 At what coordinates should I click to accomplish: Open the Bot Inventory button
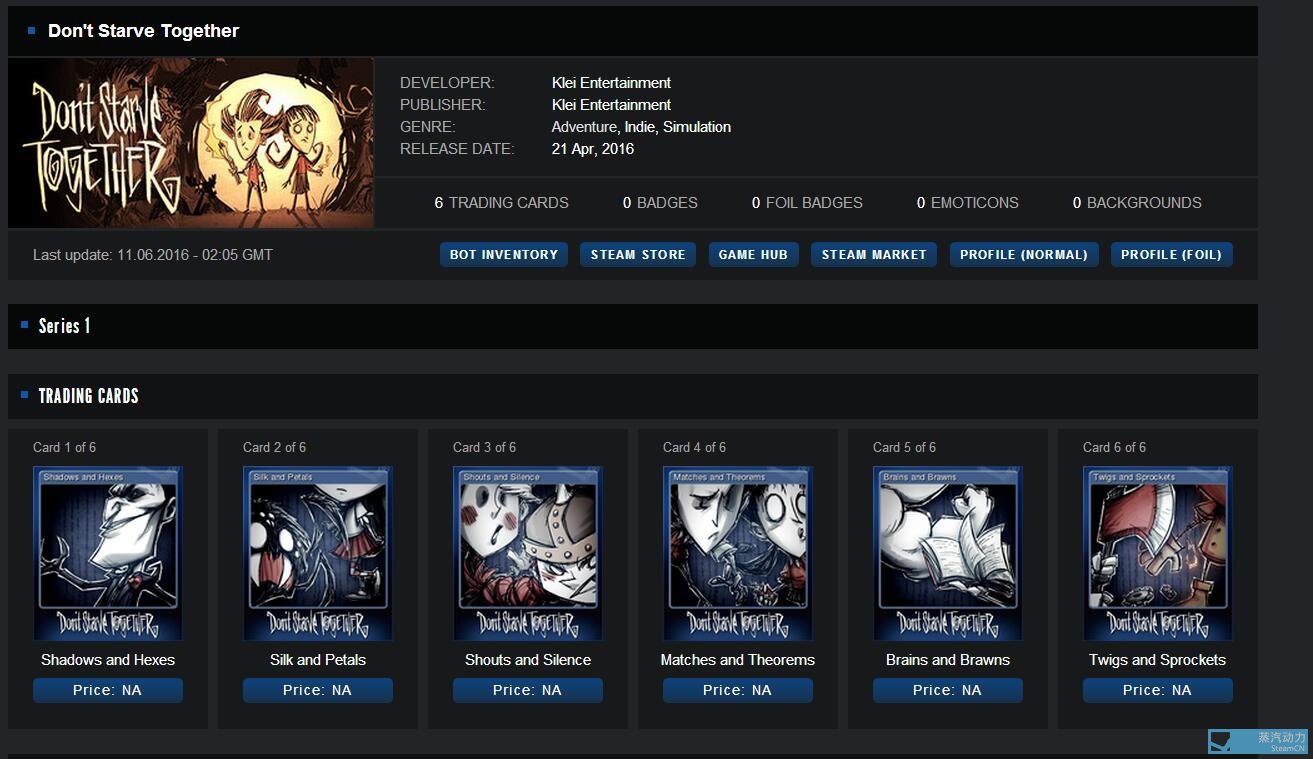tap(504, 255)
